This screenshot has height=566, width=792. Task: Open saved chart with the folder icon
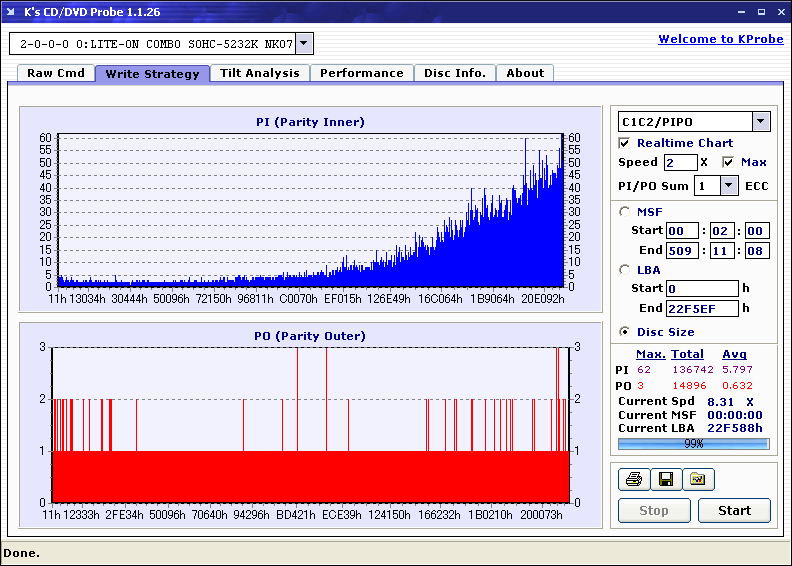coord(698,480)
